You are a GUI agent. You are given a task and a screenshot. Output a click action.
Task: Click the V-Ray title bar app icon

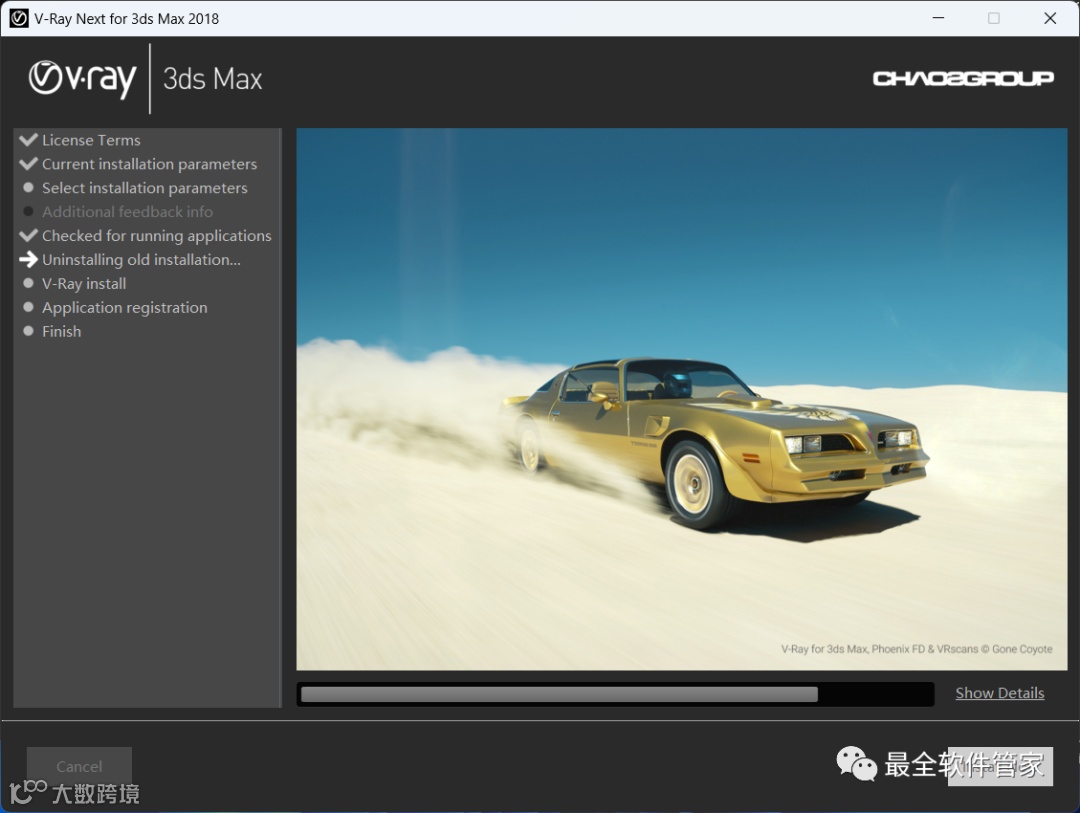[x=19, y=18]
